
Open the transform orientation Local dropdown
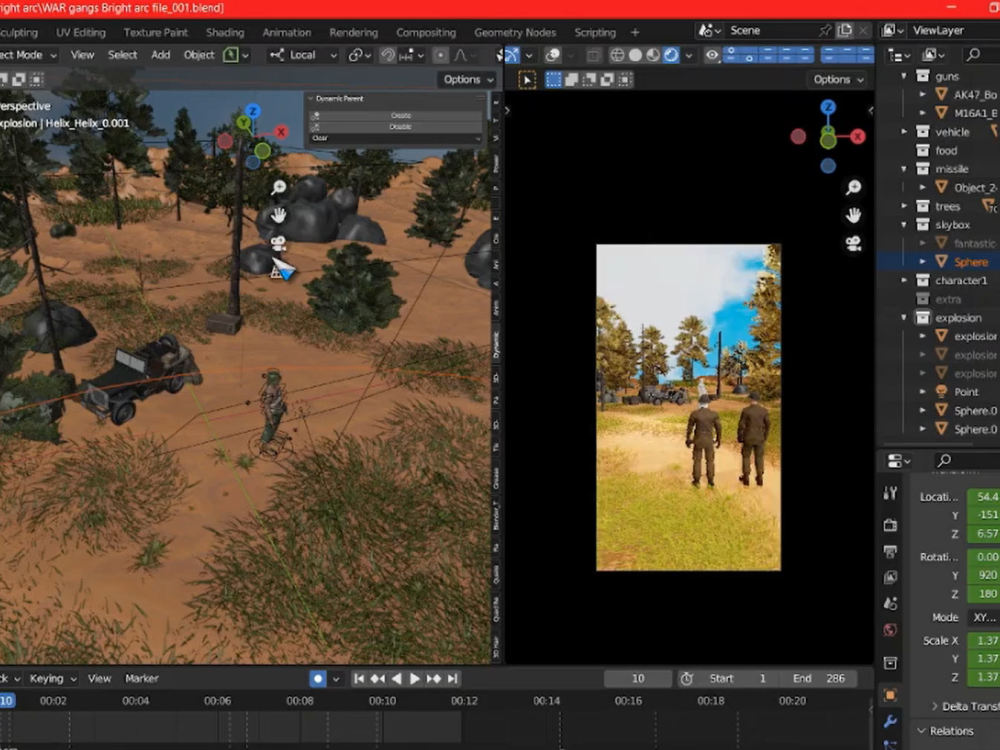[303, 55]
